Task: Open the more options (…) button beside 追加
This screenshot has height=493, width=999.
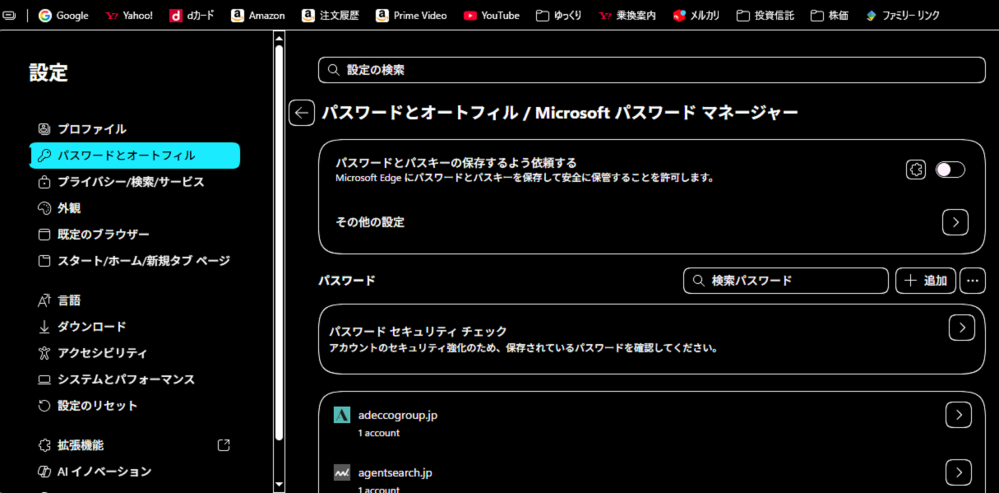Action: (972, 280)
